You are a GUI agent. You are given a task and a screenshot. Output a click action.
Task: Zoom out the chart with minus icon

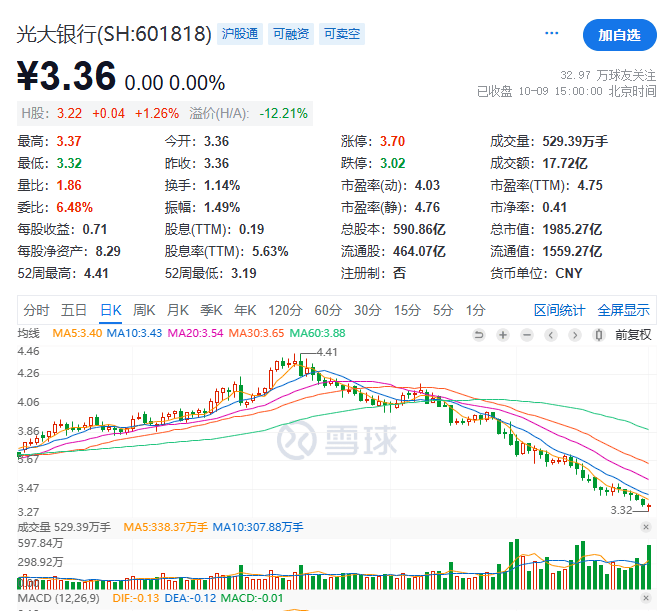[x=527, y=334]
